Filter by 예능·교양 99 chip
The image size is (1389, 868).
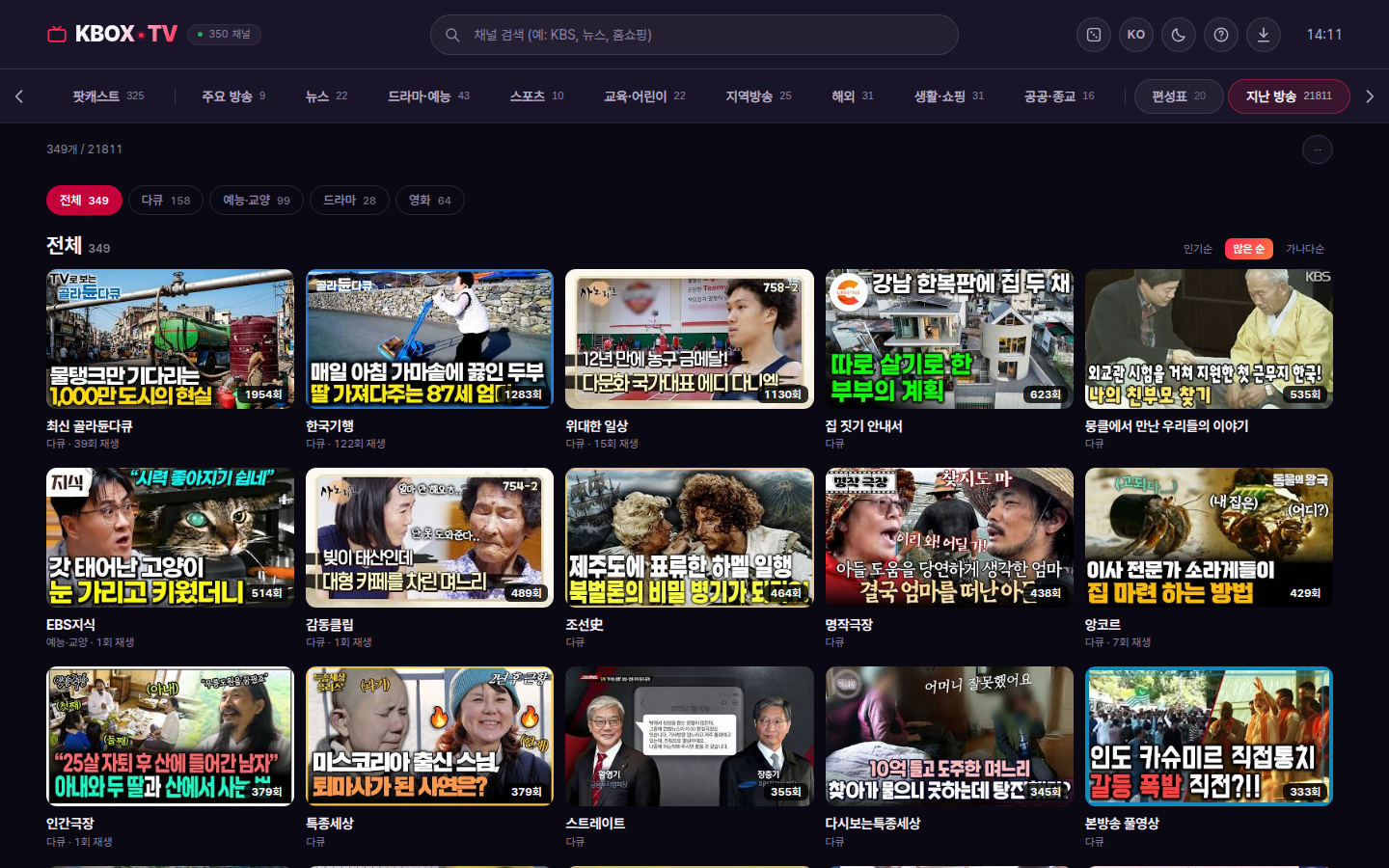click(x=257, y=201)
